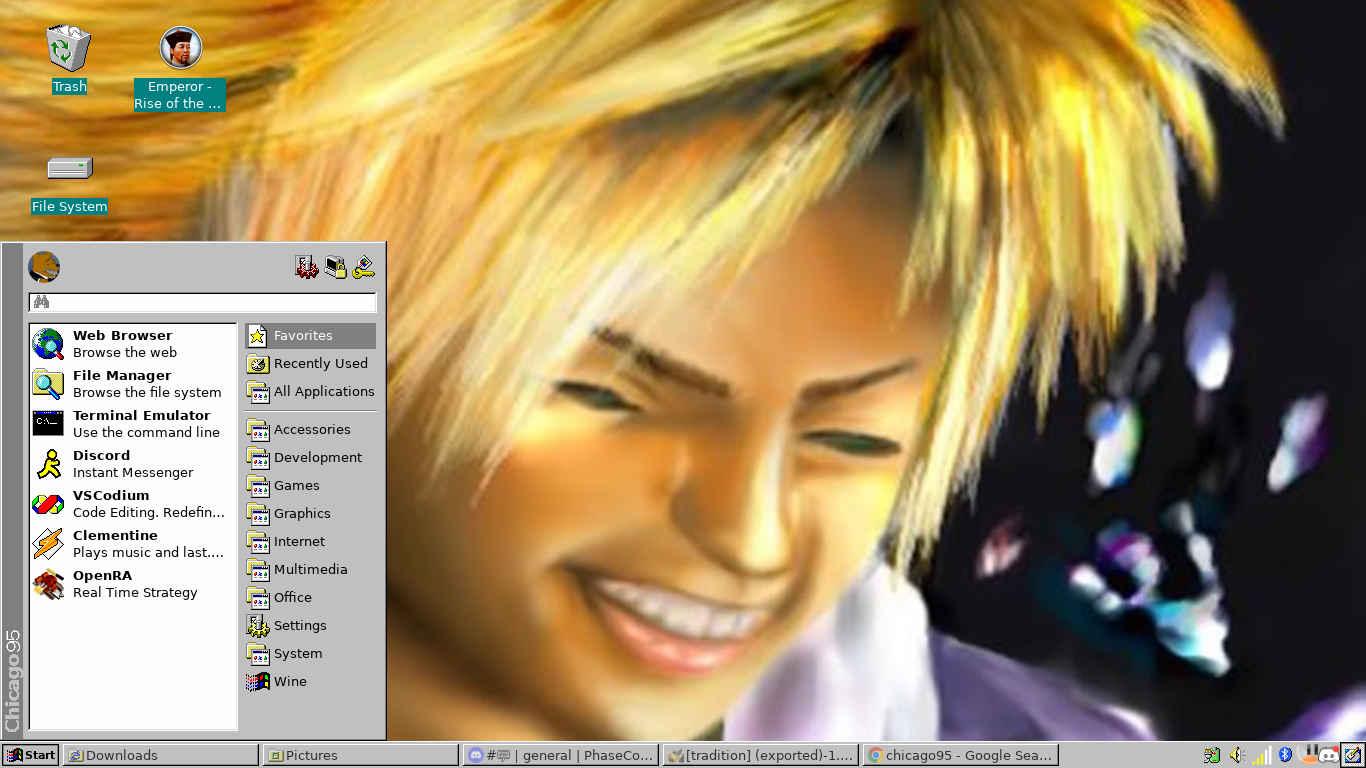Switch to [tradition] (exported) taskbar window
The image size is (1366, 768).
coord(760,755)
